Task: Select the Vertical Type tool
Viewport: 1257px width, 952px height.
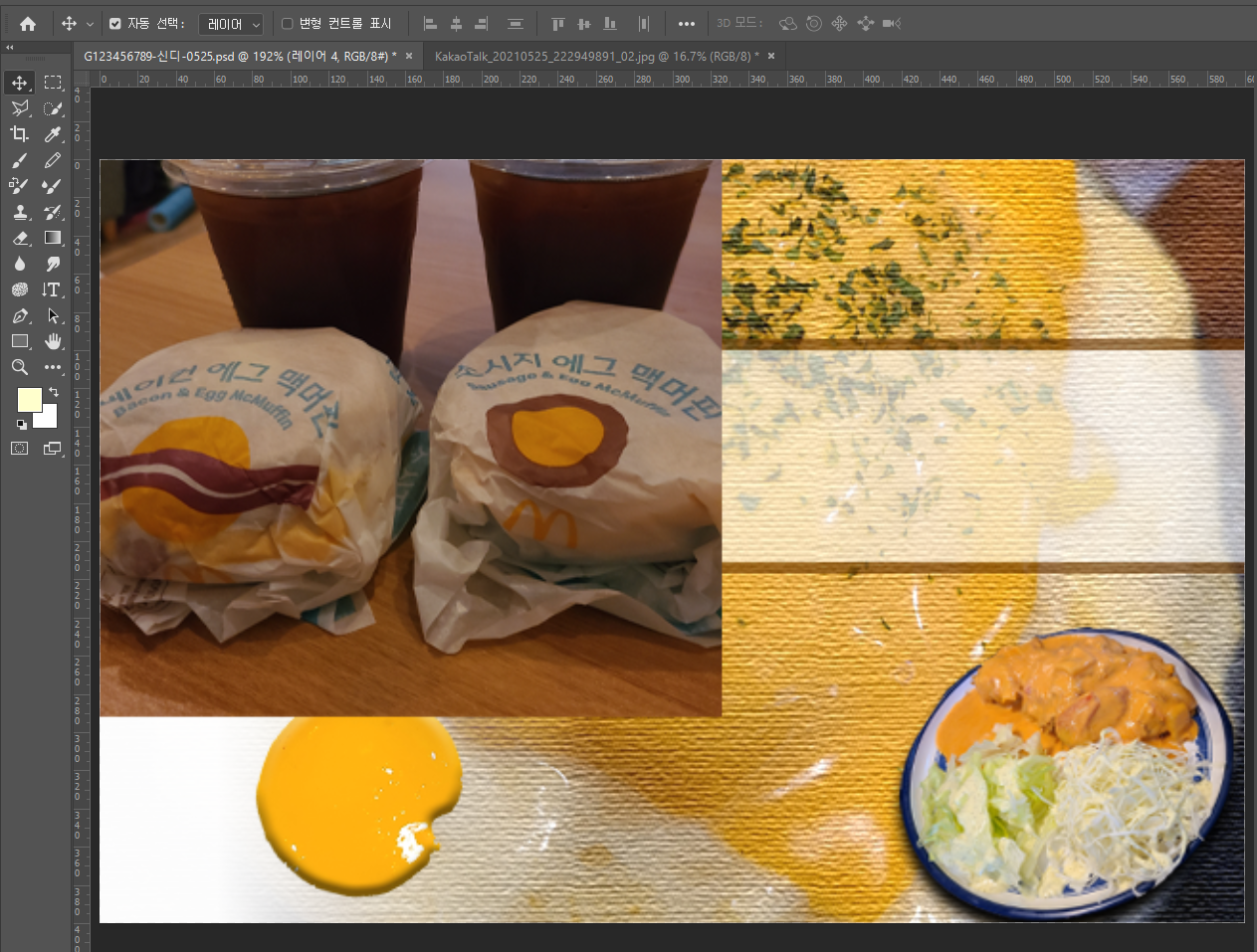Action: coord(53,289)
